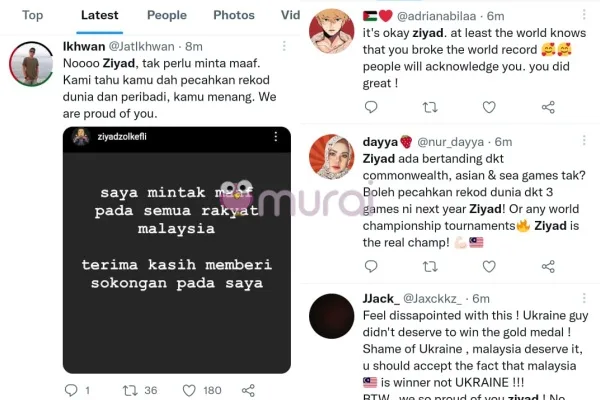Like adrianabilaa's tweet
The width and height of the screenshot is (600, 400).
coord(489,107)
